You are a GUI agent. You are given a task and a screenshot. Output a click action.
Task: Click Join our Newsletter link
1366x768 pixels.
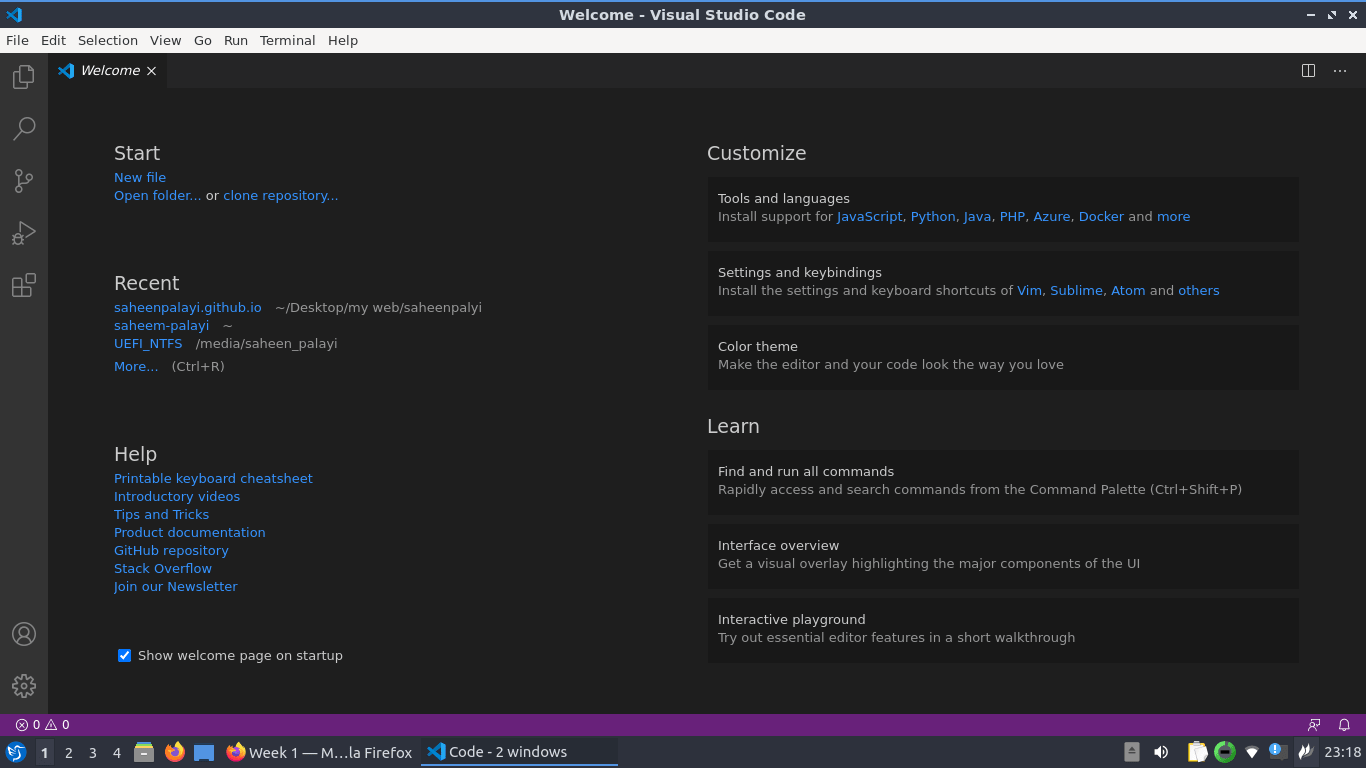coord(176,587)
